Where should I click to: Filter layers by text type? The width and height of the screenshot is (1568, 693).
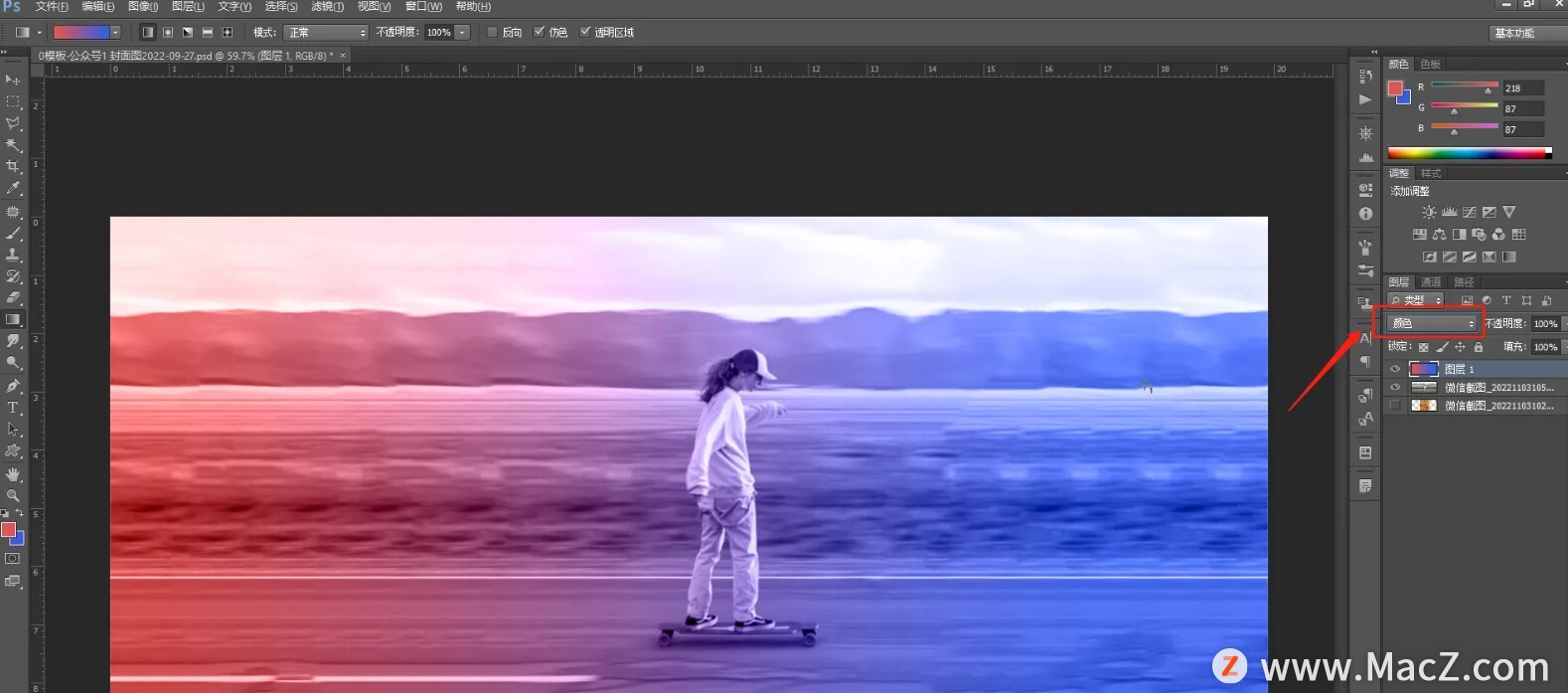pyautogui.click(x=1506, y=300)
